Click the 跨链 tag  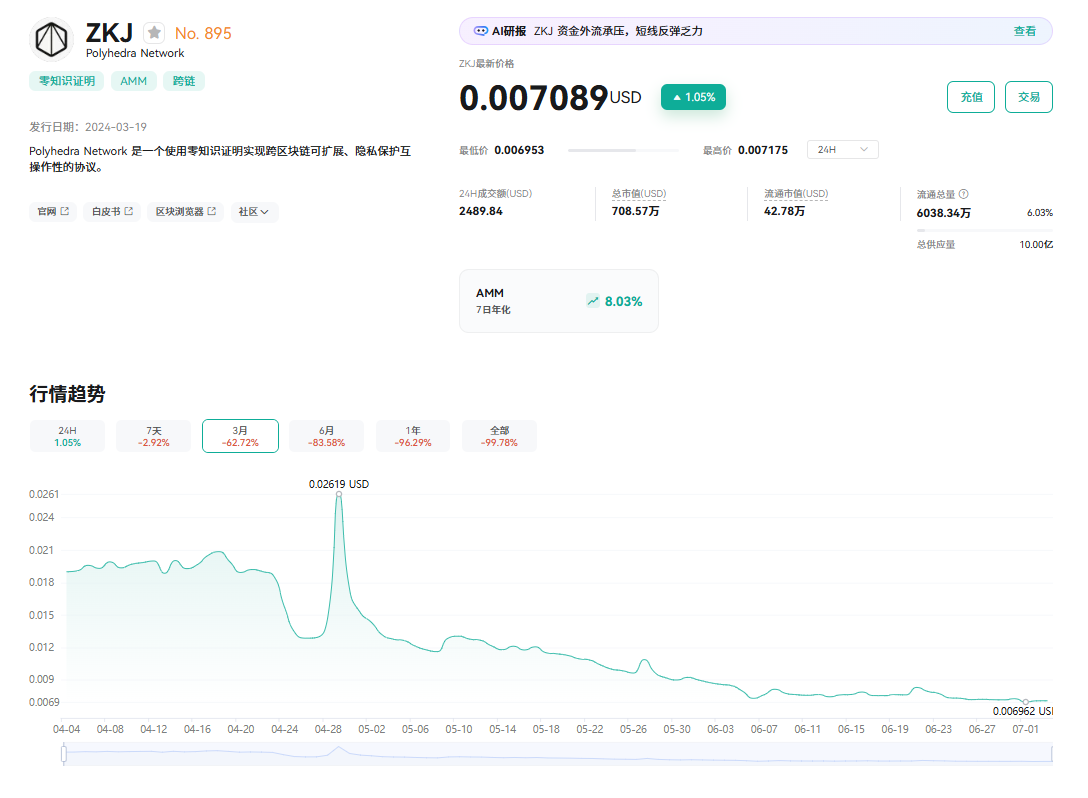(x=184, y=81)
